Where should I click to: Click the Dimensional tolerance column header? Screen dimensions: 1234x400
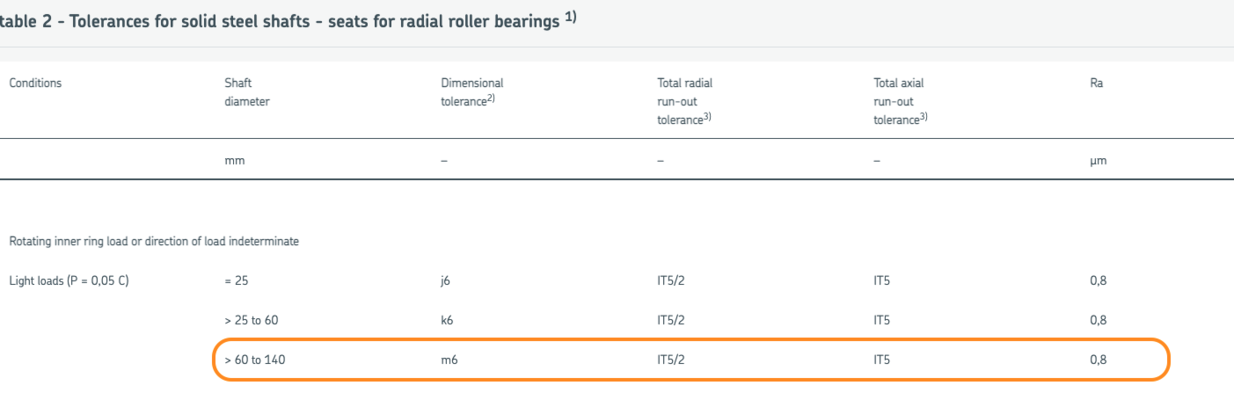pos(472,92)
